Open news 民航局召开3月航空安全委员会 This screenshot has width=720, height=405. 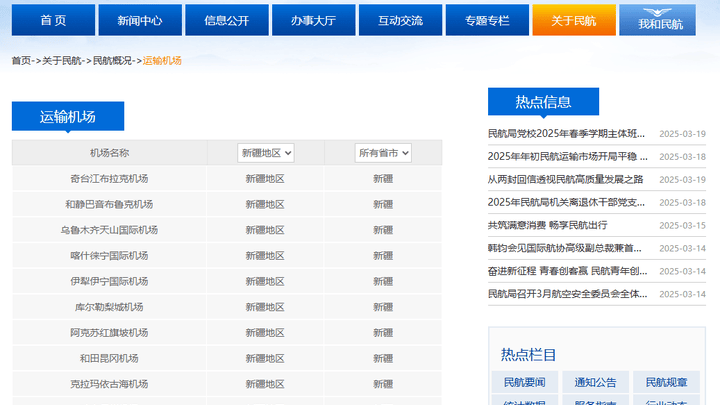tap(568, 294)
